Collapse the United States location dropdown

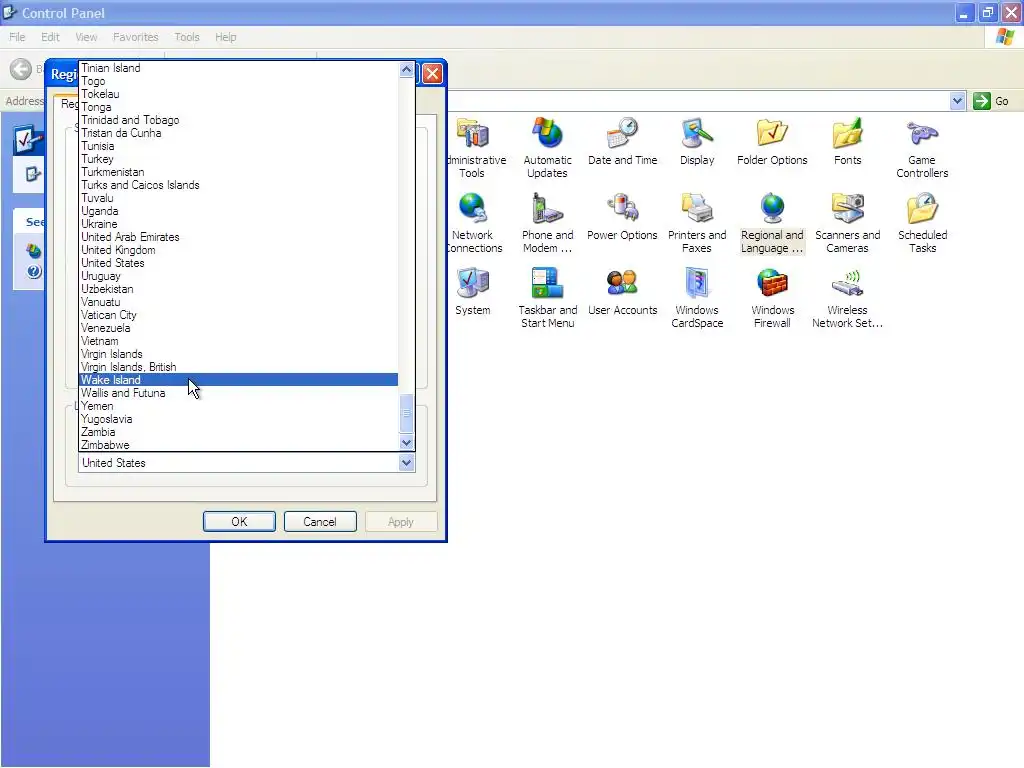[x=406, y=463]
